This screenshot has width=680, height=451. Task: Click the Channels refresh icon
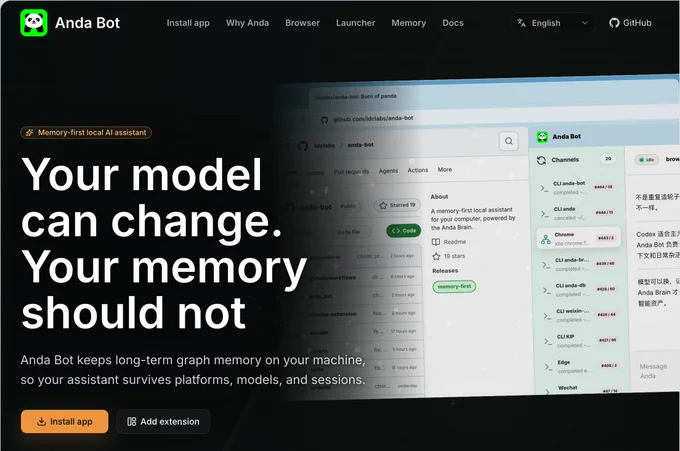coord(541,160)
